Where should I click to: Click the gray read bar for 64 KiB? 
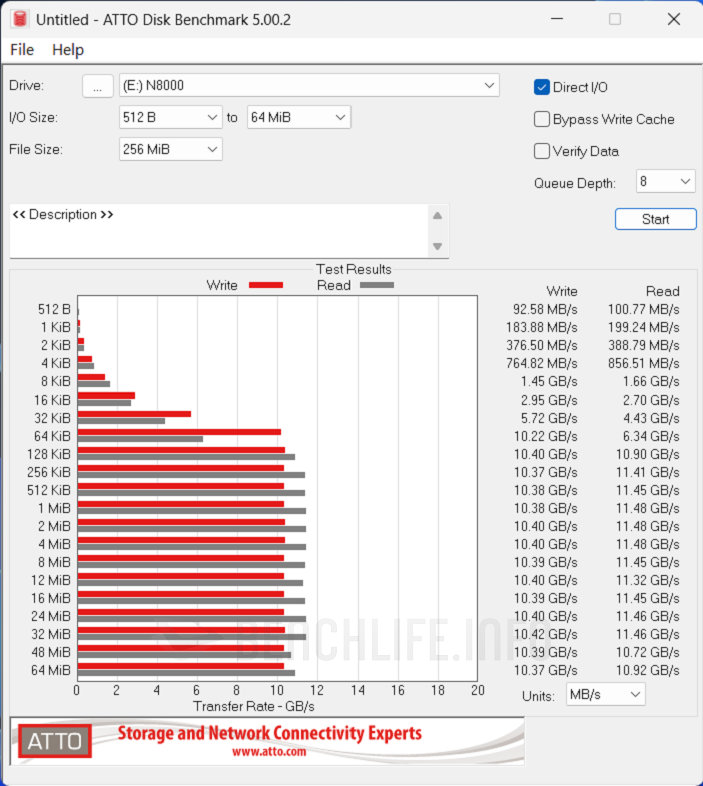pyautogui.click(x=140, y=439)
